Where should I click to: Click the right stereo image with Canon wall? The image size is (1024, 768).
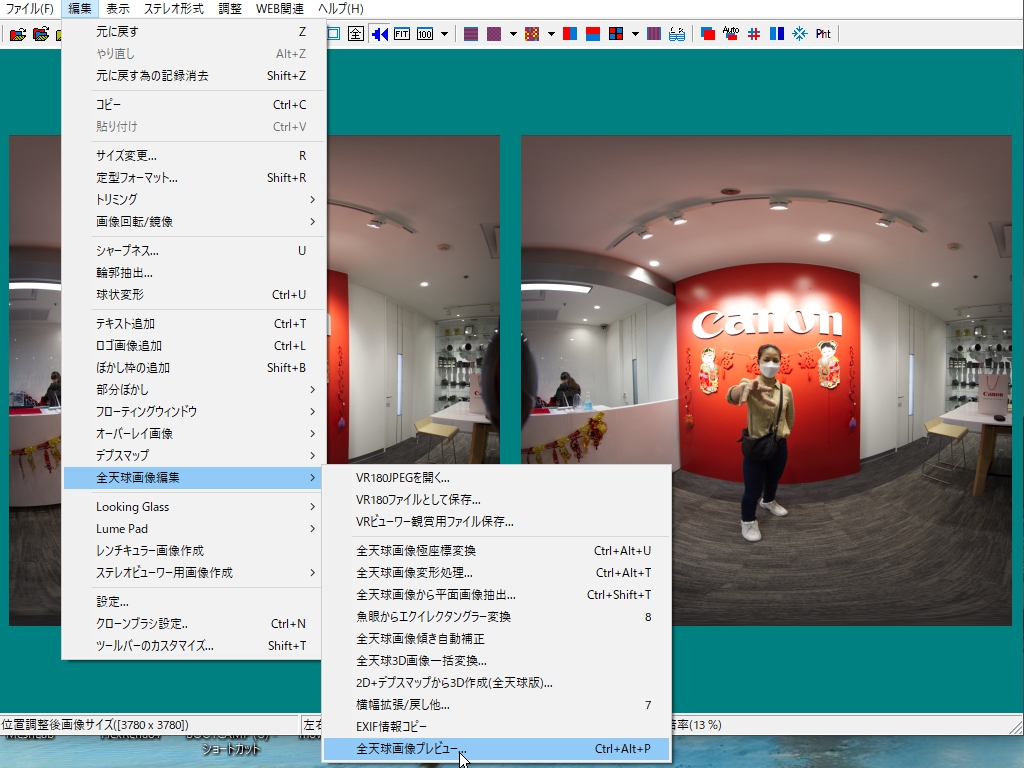click(x=766, y=380)
